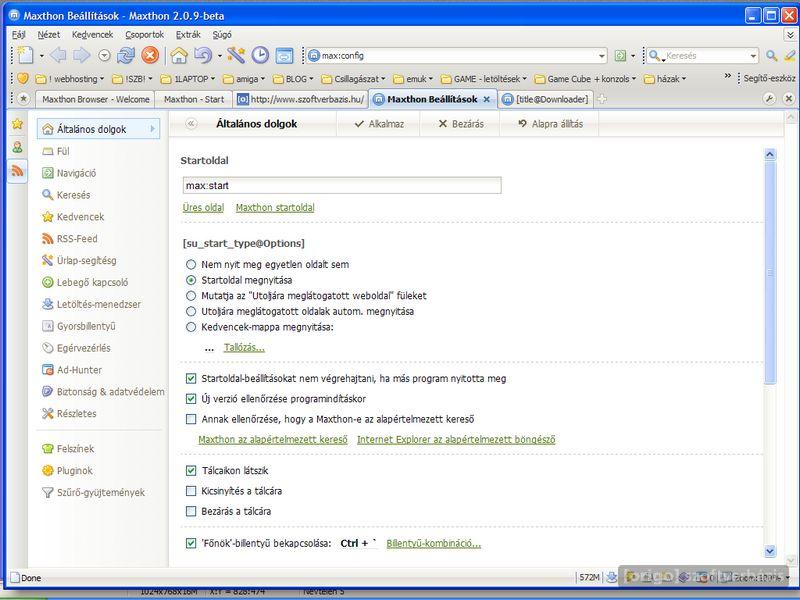Click the 'Üres oldal' link
The image size is (800, 600).
tap(203, 208)
